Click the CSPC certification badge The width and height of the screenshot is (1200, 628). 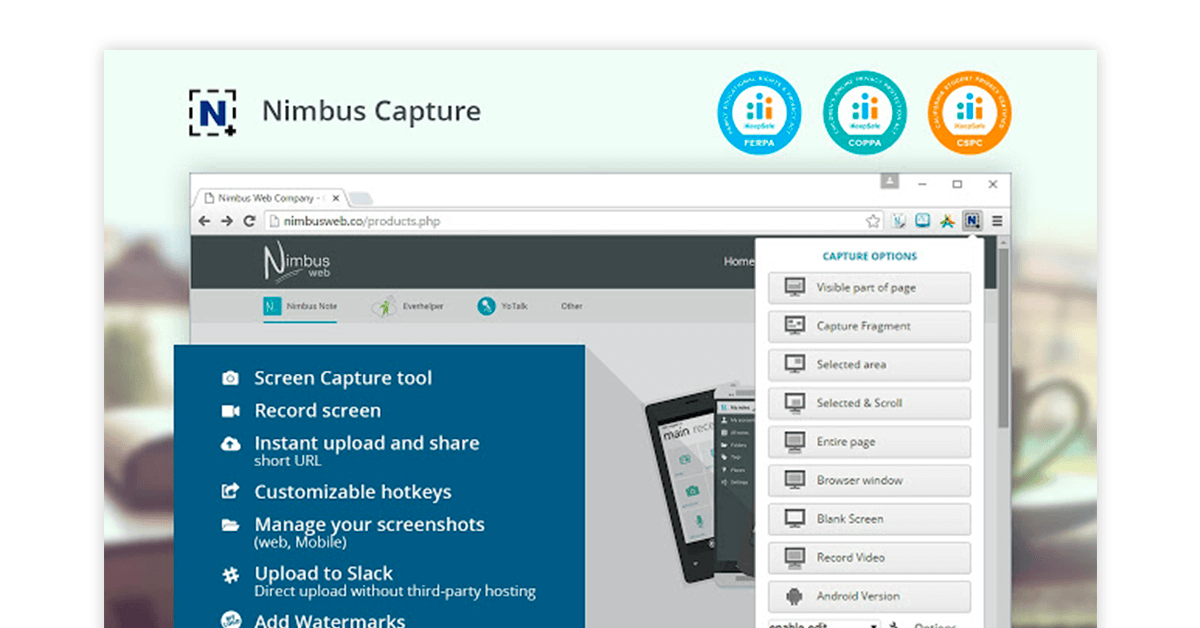click(969, 113)
